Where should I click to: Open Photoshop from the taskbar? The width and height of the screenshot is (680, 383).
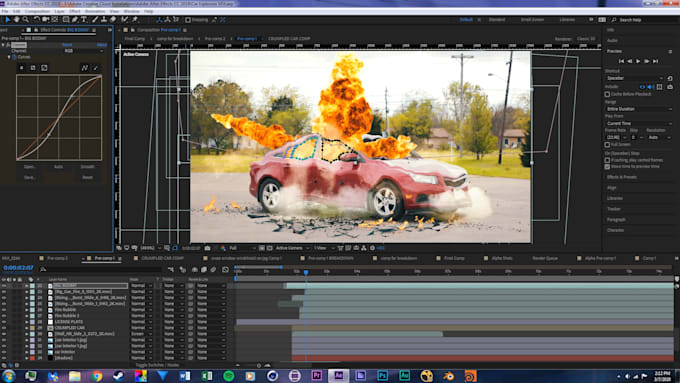coord(382,376)
